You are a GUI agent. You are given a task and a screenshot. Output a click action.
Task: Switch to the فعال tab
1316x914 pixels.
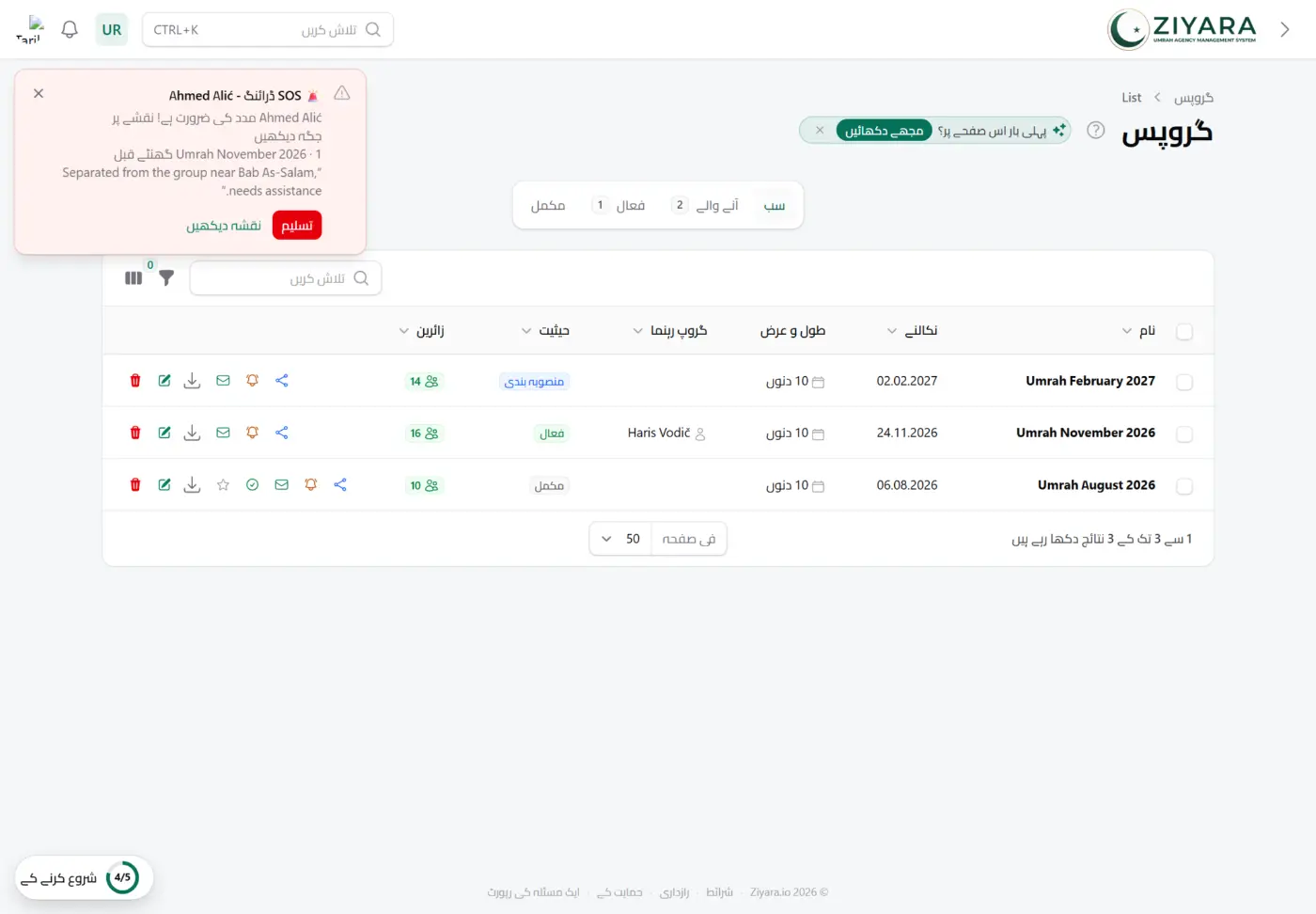point(619,205)
